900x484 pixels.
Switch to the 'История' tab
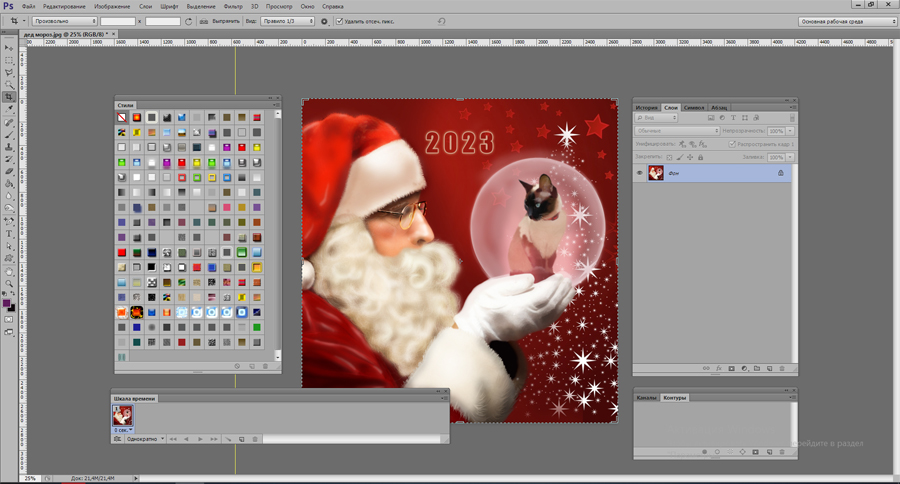[647, 107]
